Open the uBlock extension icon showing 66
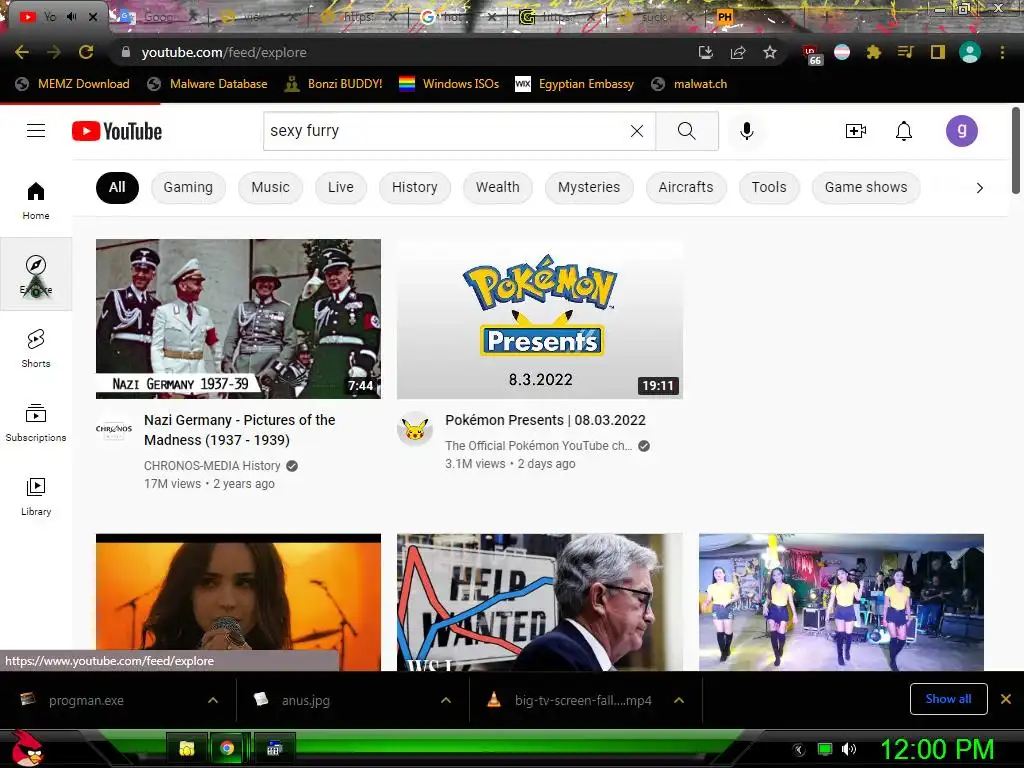This screenshot has width=1024, height=768. [x=812, y=55]
